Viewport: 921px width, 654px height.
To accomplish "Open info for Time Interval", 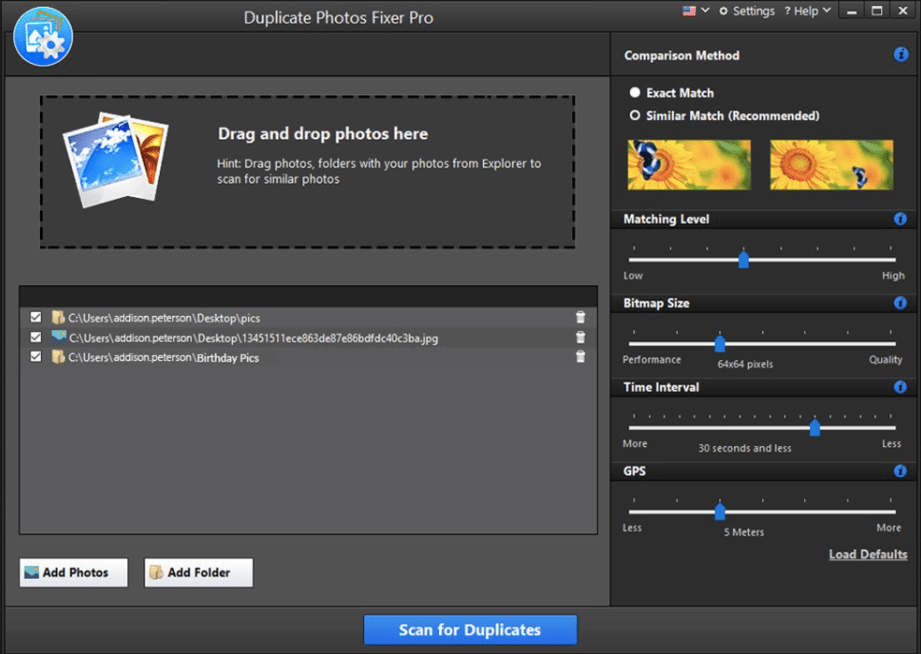I will coord(900,387).
